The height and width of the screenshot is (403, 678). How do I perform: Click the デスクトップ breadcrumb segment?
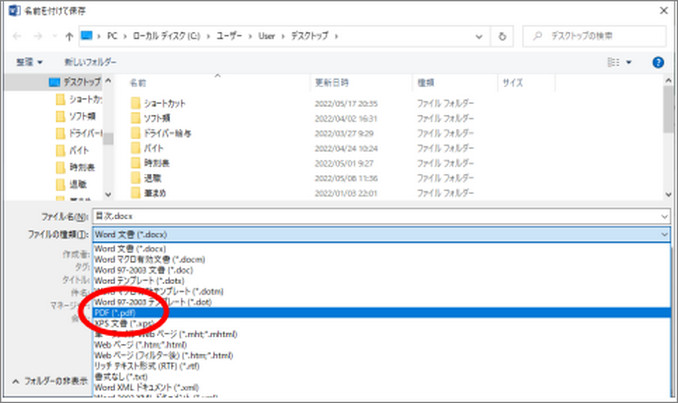[309, 36]
